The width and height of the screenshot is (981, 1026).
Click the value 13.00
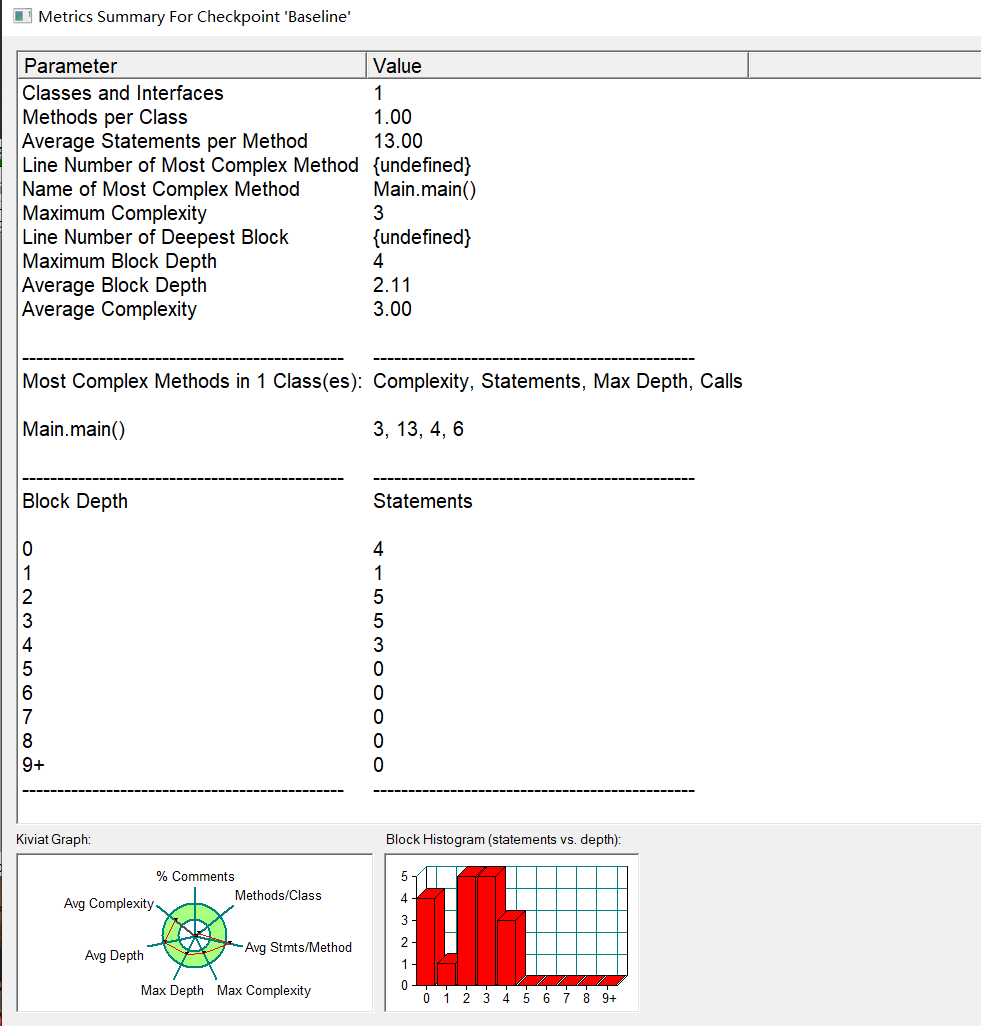pos(398,141)
